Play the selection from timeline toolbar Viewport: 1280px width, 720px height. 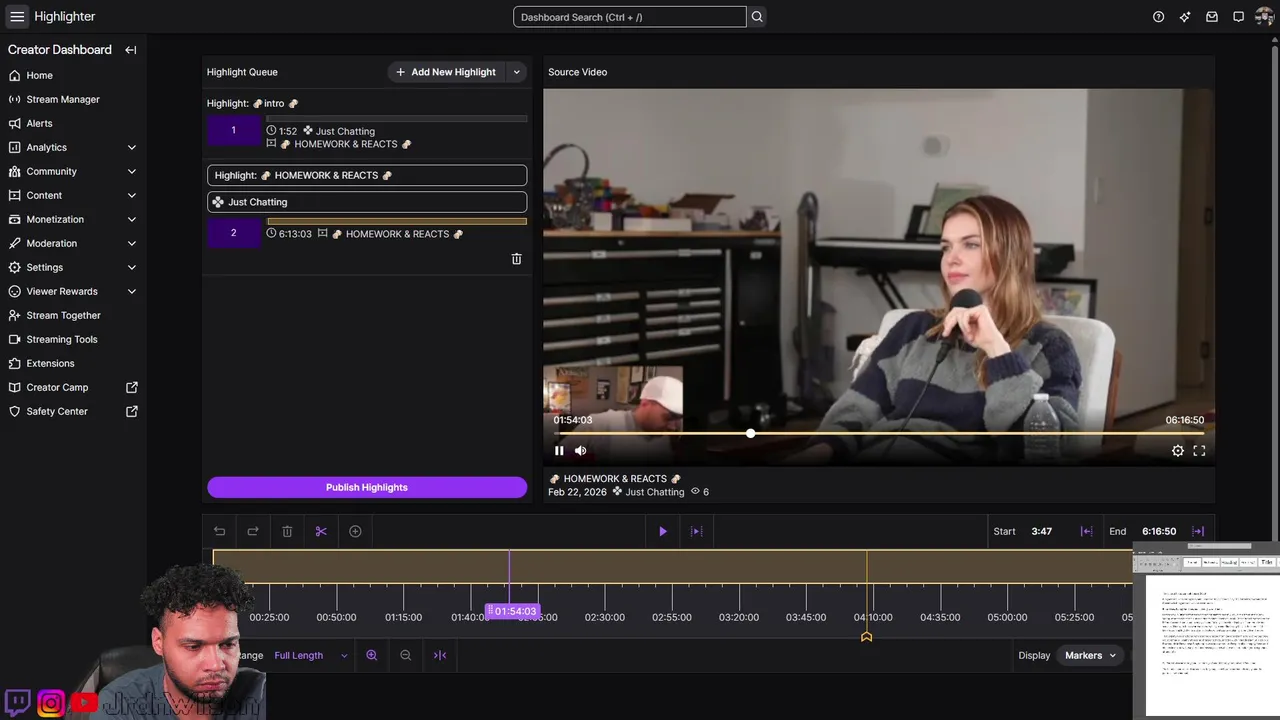(x=663, y=531)
